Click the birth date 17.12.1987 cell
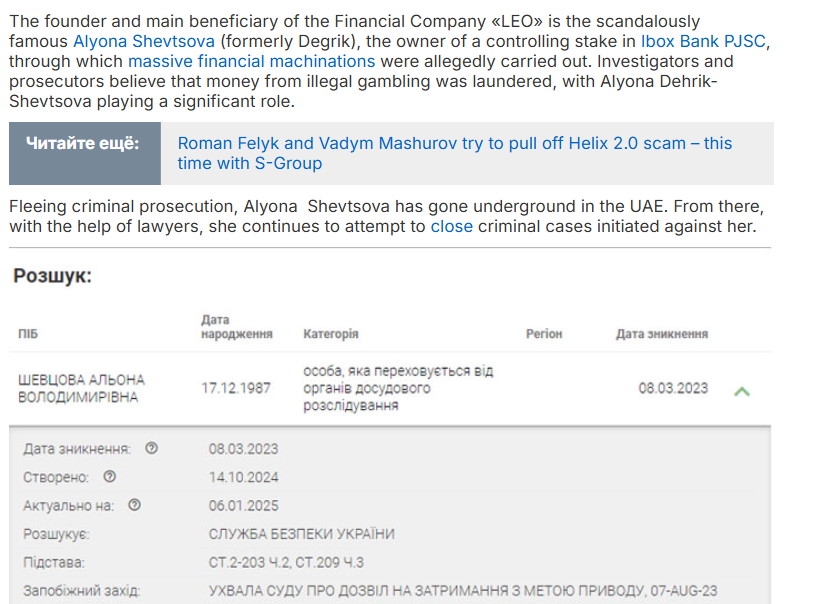Image resolution: width=839 pixels, height=604 pixels. click(236, 388)
